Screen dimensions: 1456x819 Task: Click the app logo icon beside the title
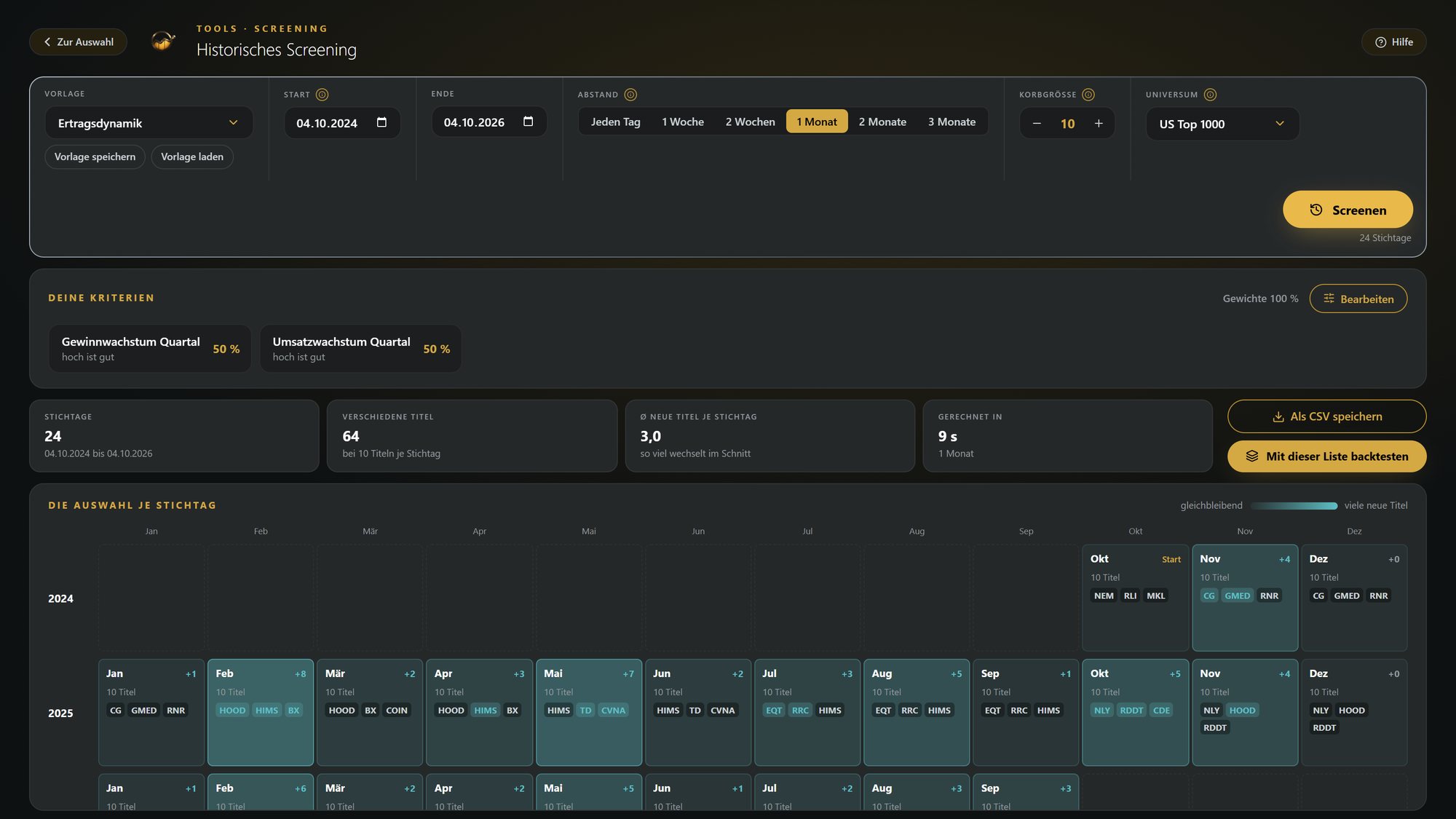click(163, 41)
